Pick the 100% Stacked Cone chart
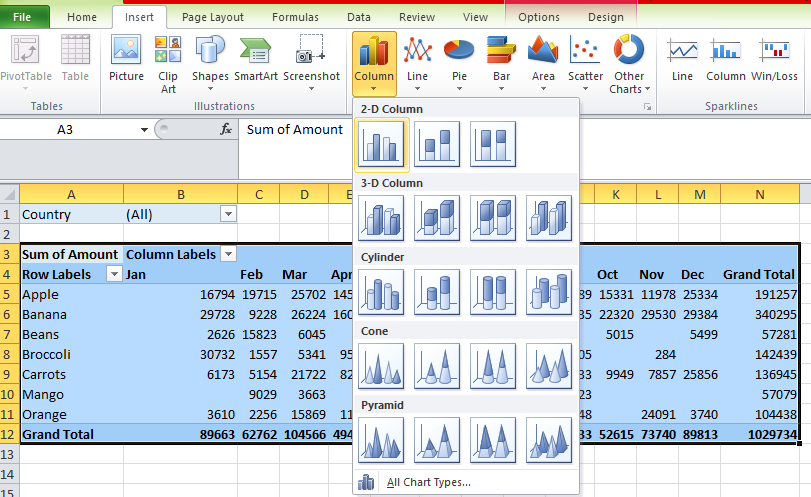Viewport: 811px width, 497px height. [493, 366]
